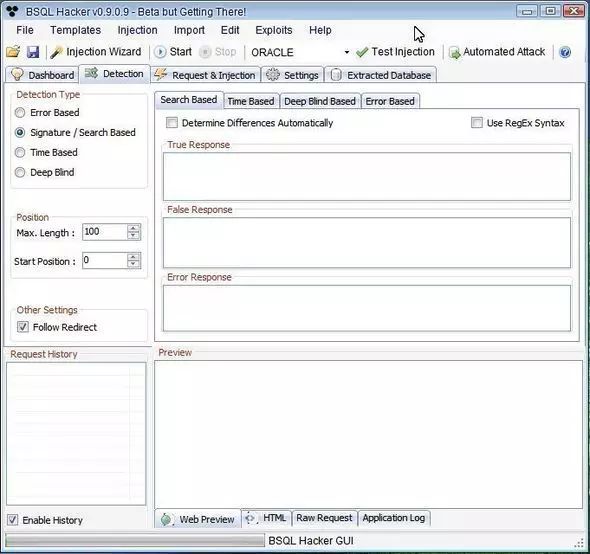This screenshot has width=590, height=554.
Task: Switch to the Error Based sub-tab
Action: pos(390,101)
